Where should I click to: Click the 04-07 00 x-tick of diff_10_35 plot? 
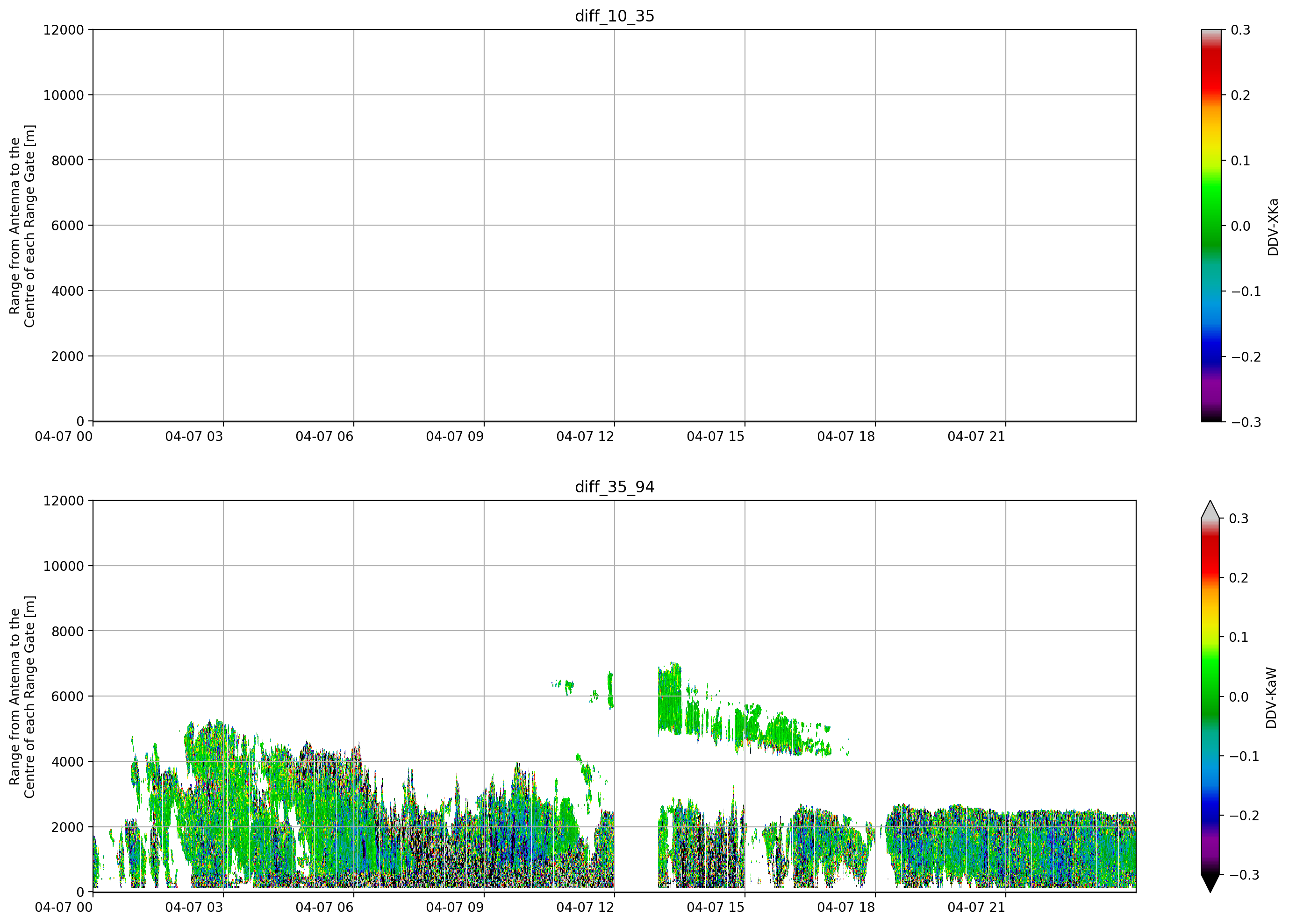click(x=64, y=436)
